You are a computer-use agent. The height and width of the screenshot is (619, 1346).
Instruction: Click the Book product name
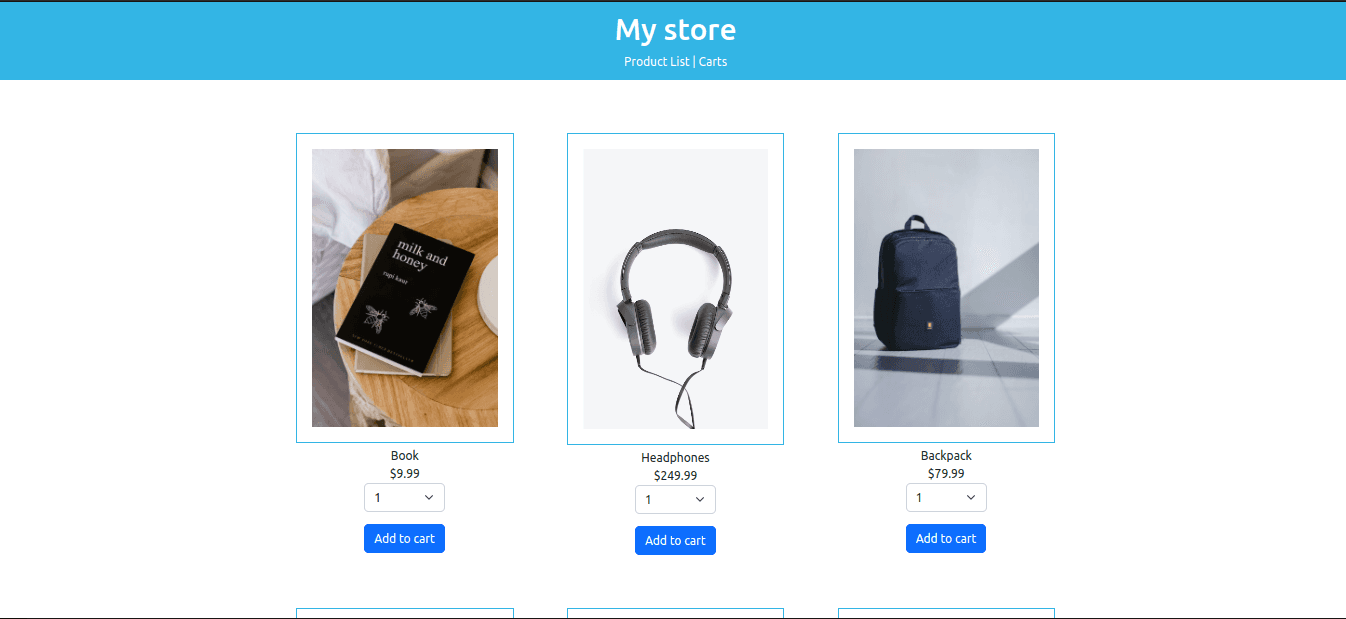tap(405, 456)
